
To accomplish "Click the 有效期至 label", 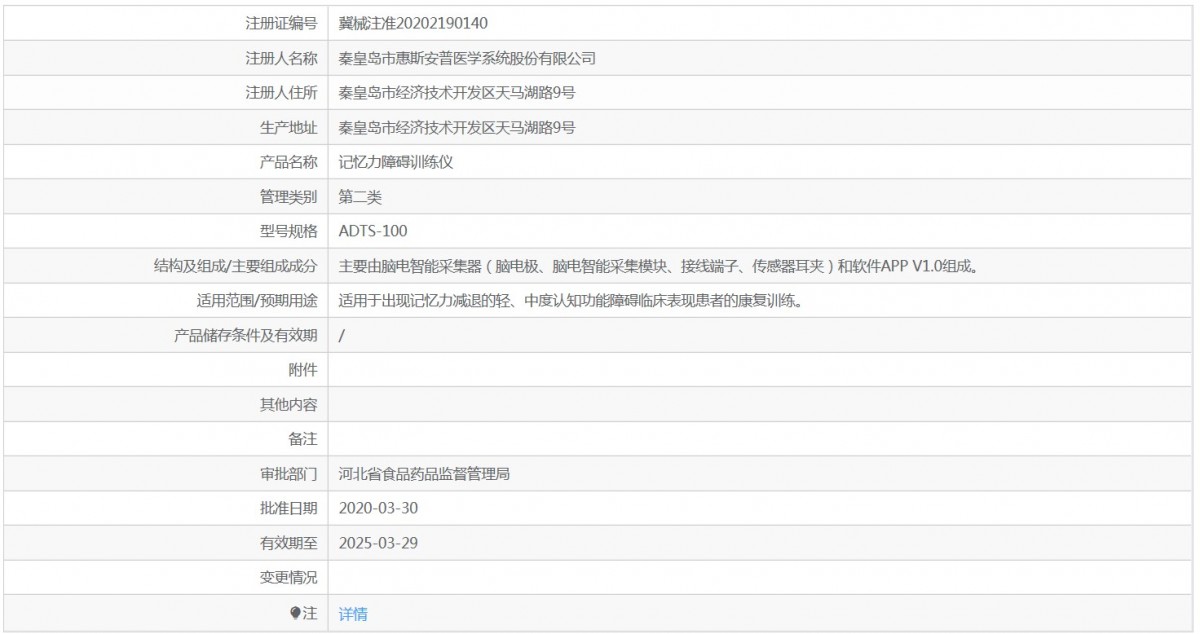I will pyautogui.click(x=288, y=543).
